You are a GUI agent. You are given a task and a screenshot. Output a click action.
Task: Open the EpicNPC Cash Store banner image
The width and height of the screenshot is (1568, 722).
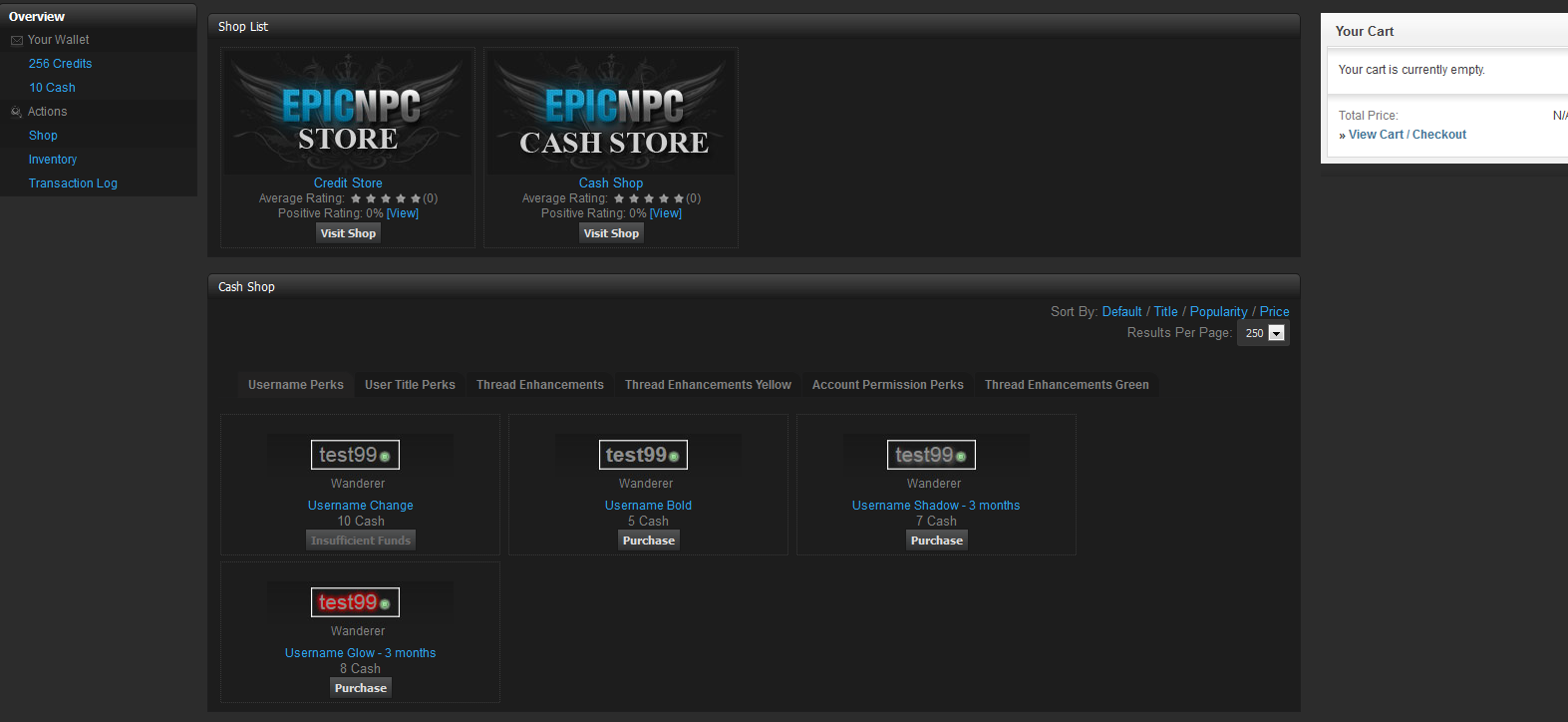click(611, 112)
